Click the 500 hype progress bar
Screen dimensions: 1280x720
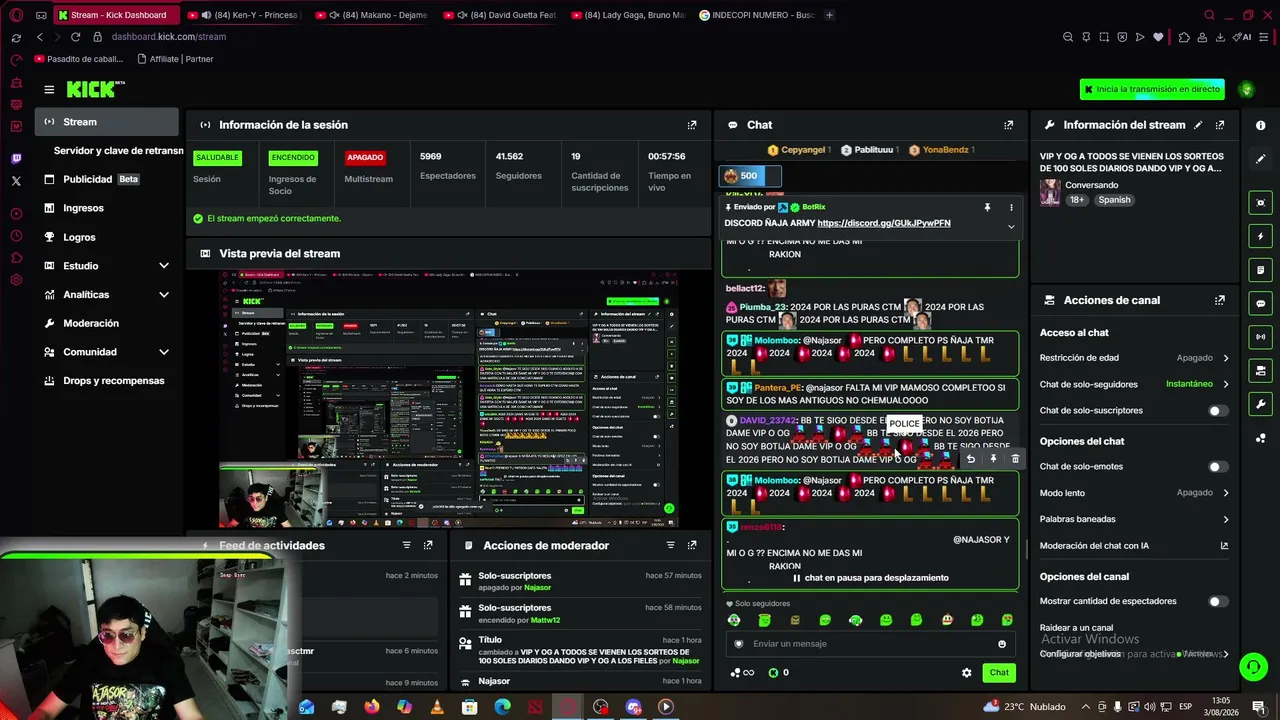(751, 176)
